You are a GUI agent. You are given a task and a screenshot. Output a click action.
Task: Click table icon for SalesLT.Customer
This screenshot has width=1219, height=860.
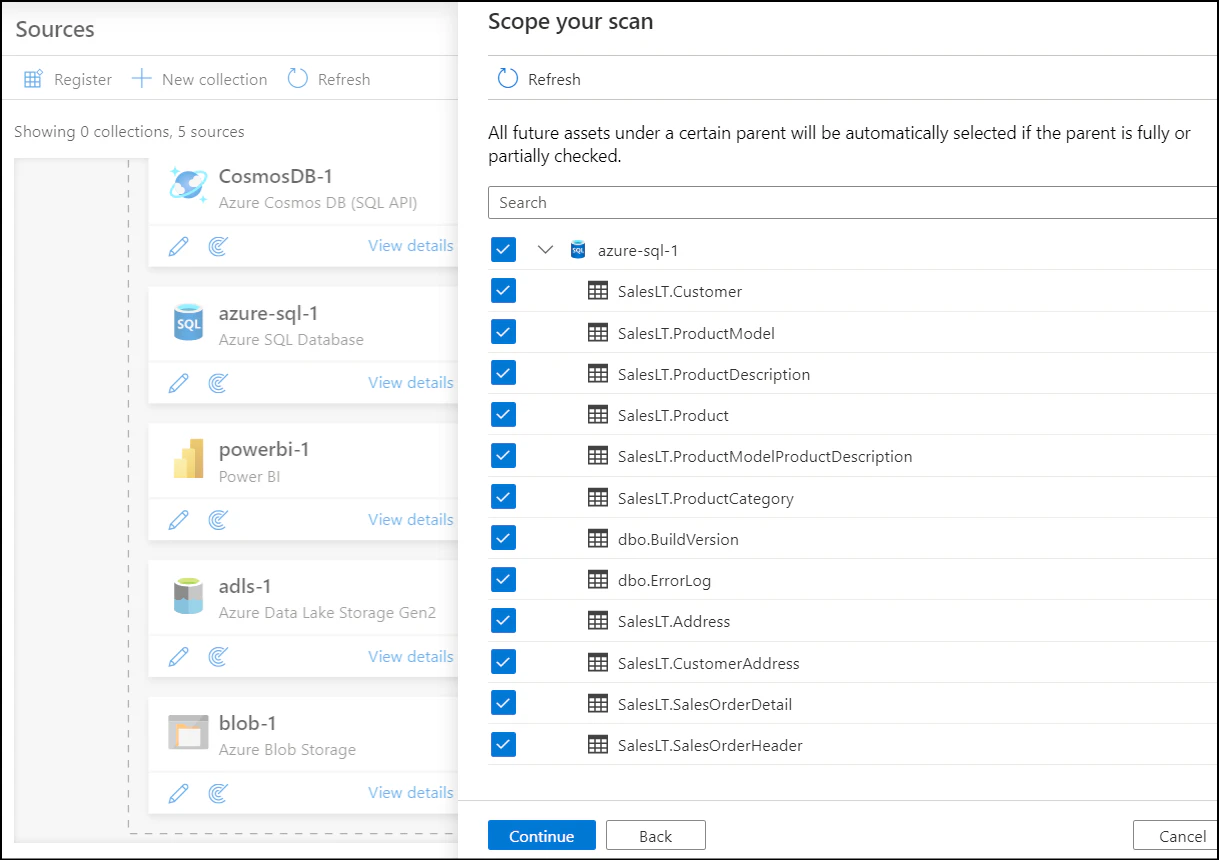click(x=598, y=291)
